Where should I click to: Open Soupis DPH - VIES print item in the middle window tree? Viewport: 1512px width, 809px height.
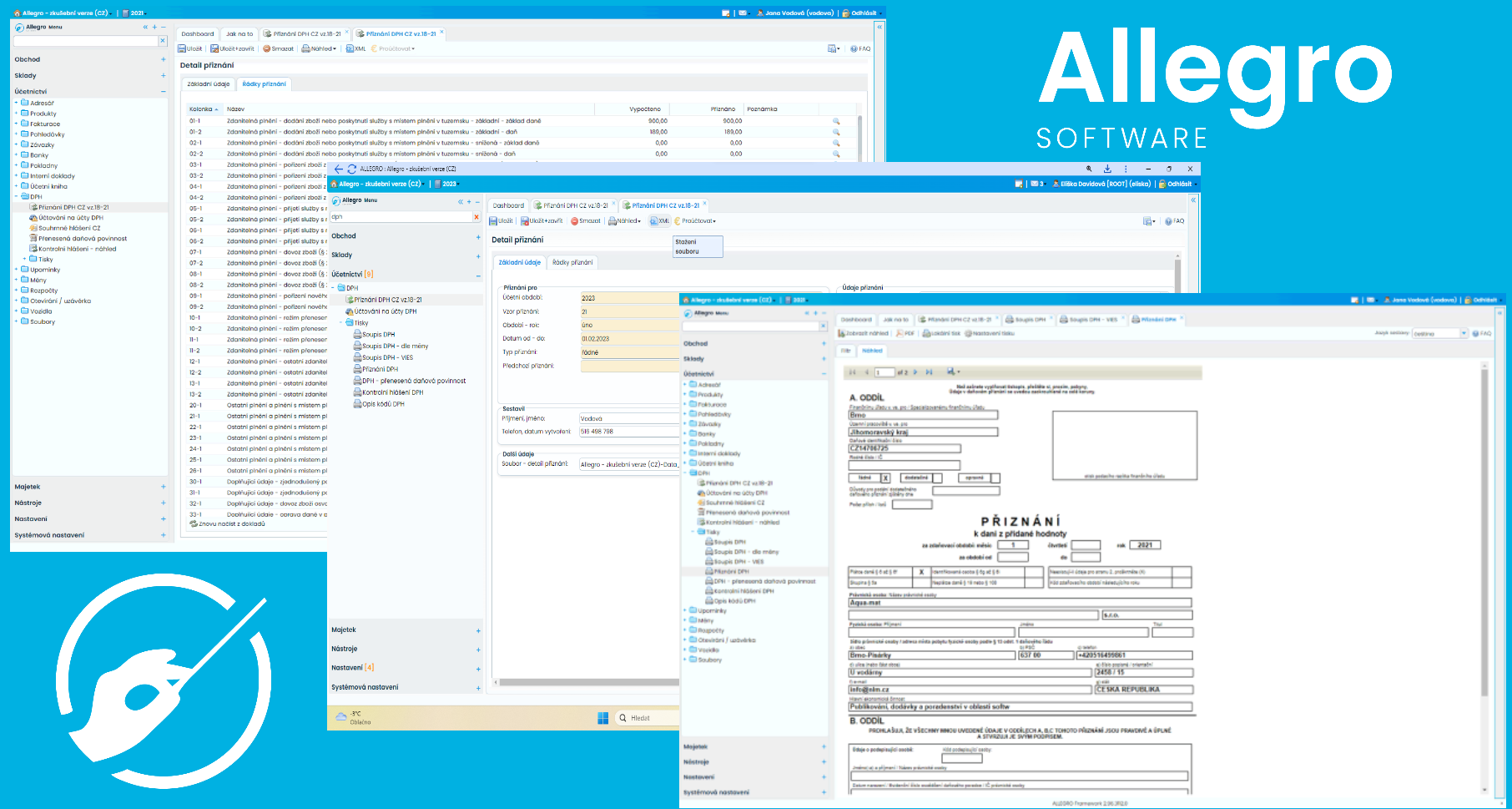tap(387, 357)
